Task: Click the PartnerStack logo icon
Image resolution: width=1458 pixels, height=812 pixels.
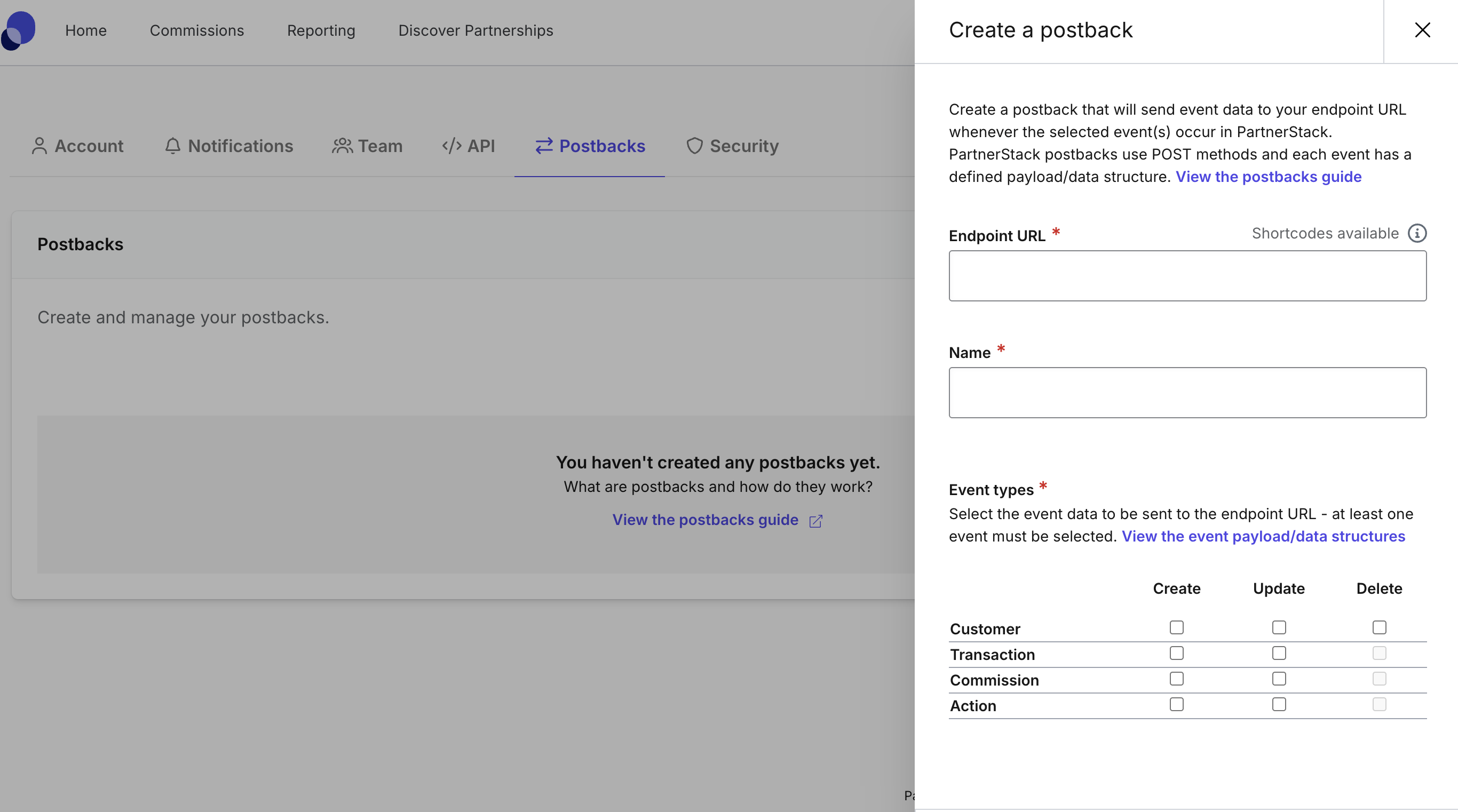Action: [x=19, y=30]
